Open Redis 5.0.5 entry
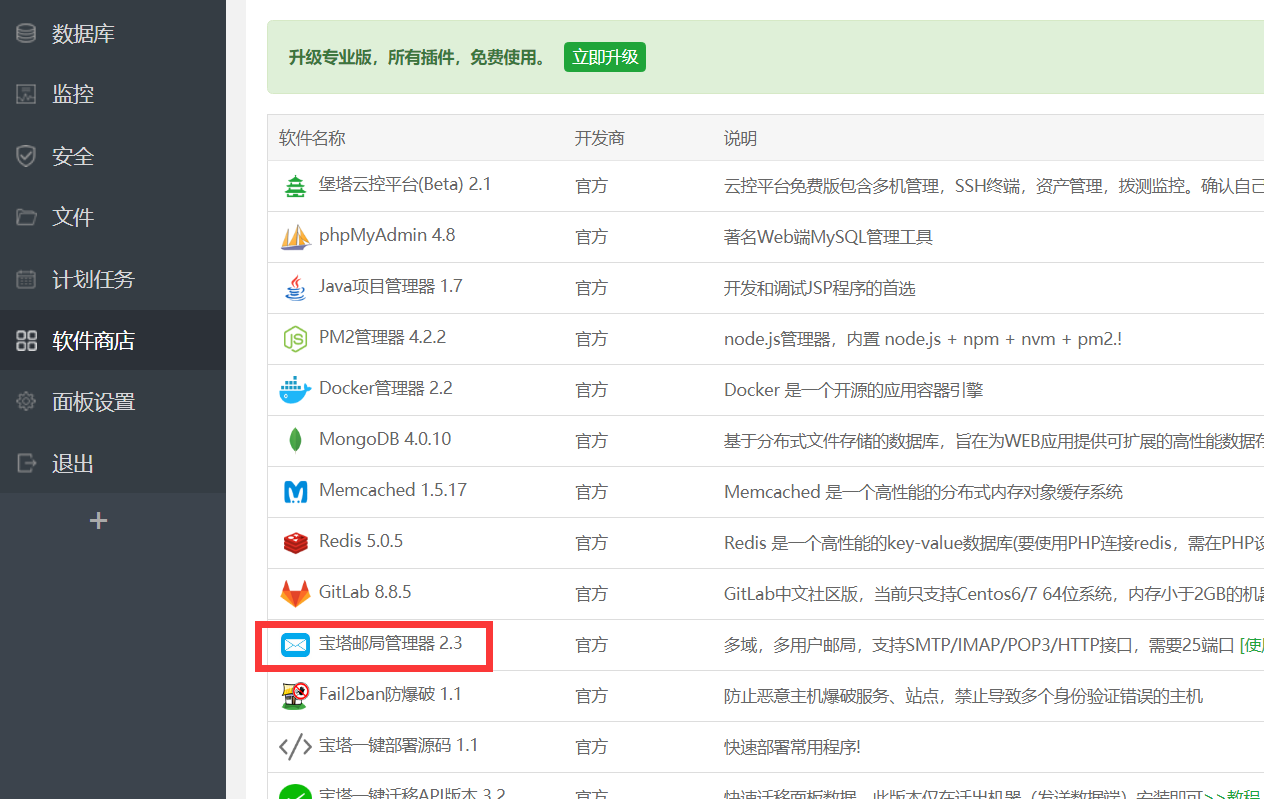This screenshot has height=799, width=1264. 361,541
